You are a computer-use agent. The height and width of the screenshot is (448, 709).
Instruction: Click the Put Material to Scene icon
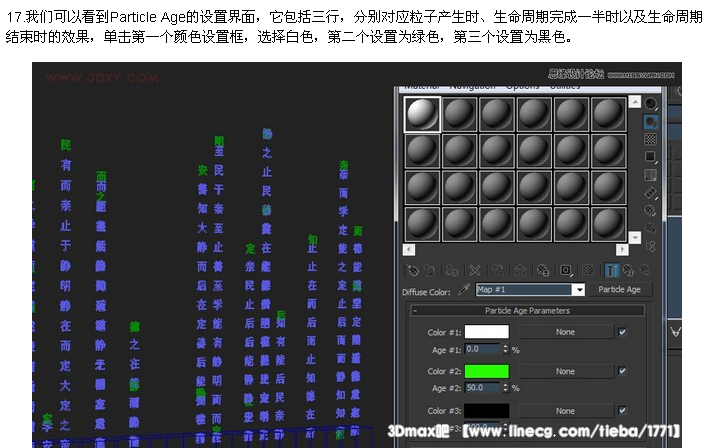click(430, 270)
